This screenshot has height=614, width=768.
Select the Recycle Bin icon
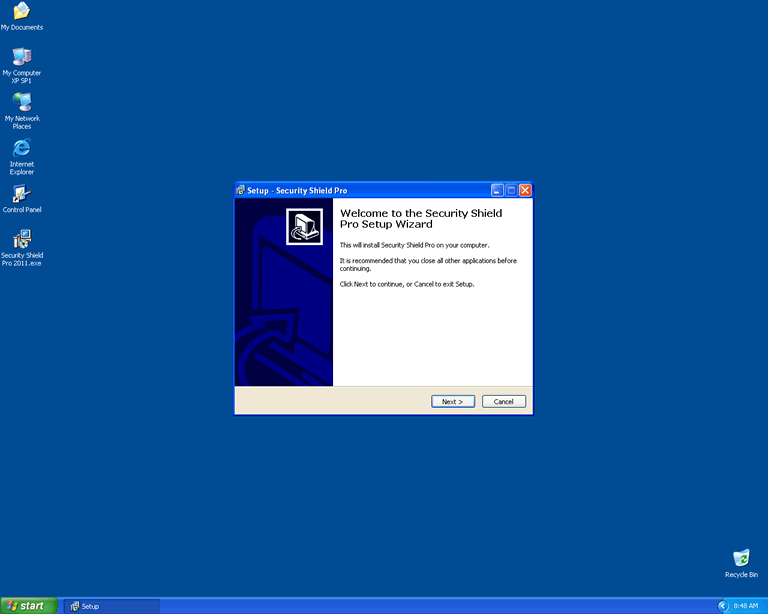coord(741,558)
